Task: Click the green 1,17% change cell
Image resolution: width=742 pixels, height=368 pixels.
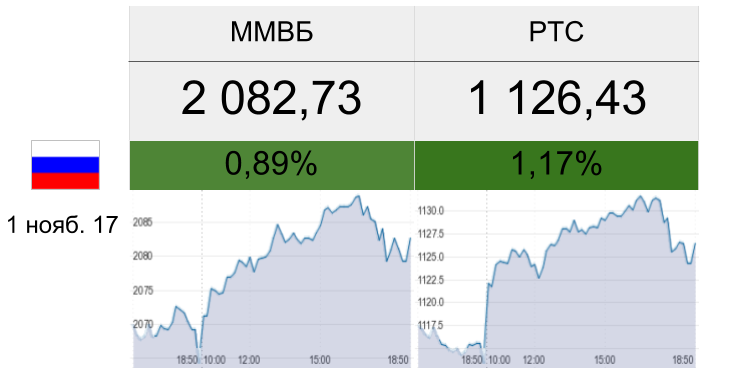Action: pos(556,165)
